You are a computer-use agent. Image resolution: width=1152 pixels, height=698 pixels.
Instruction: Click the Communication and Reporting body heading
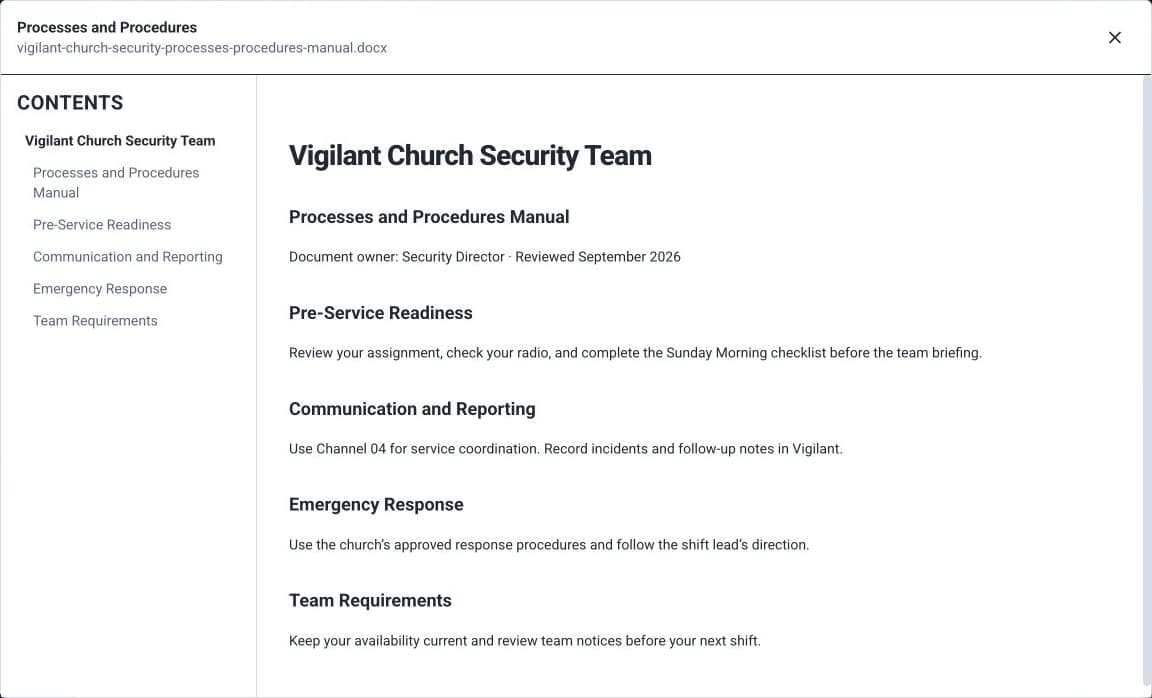[412, 409]
